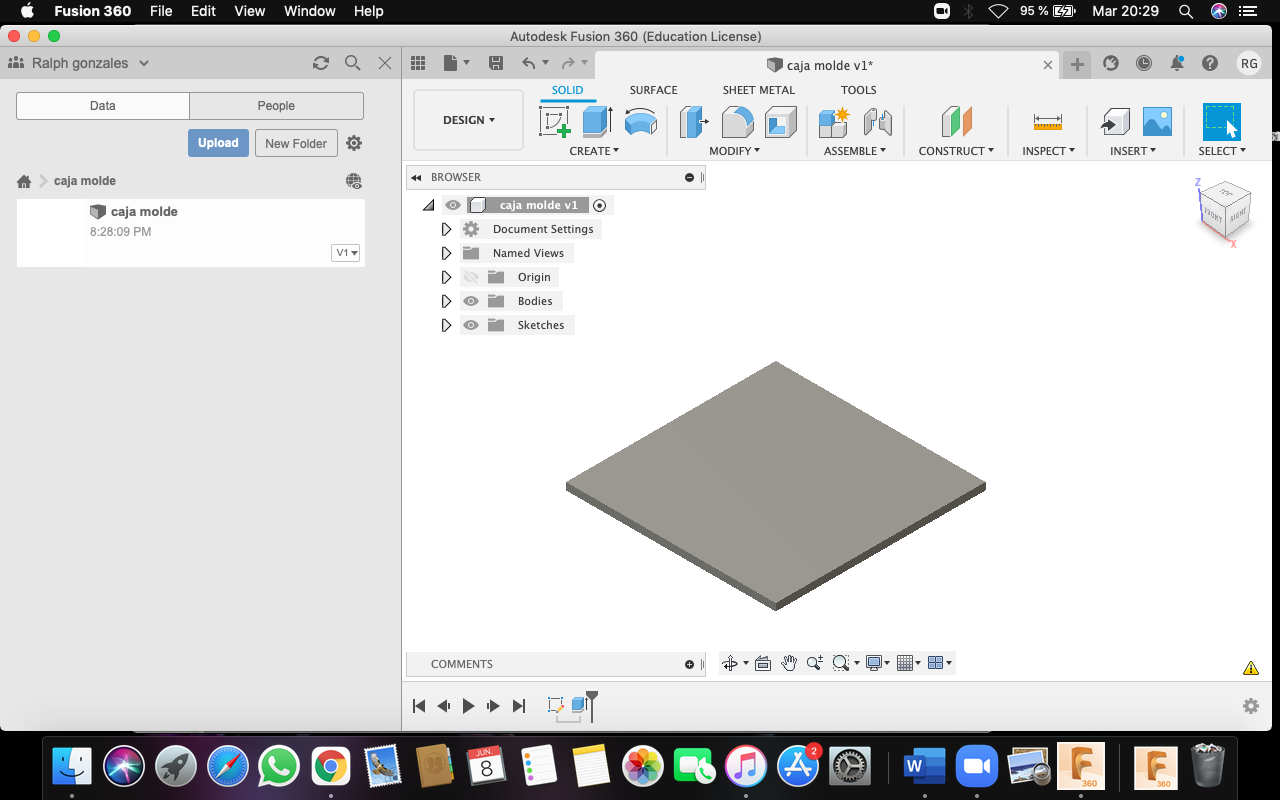Select the extrude feature in timeline

tap(579, 705)
